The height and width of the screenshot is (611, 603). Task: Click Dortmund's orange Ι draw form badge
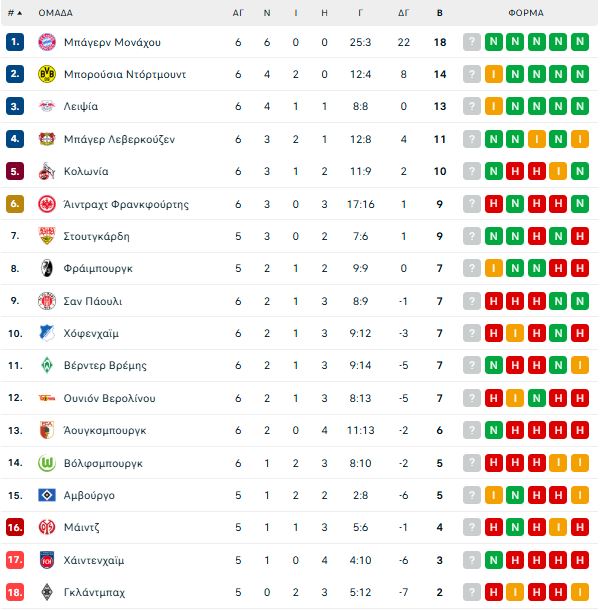tap(494, 74)
